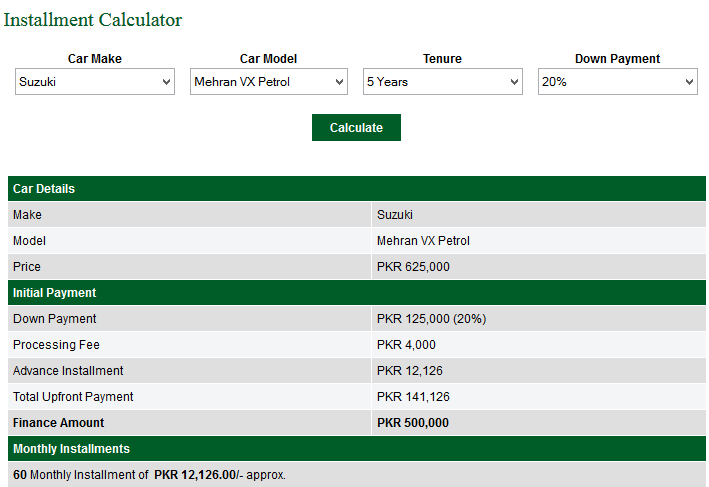Click the Price row label
709x487 pixels.
click(27, 267)
